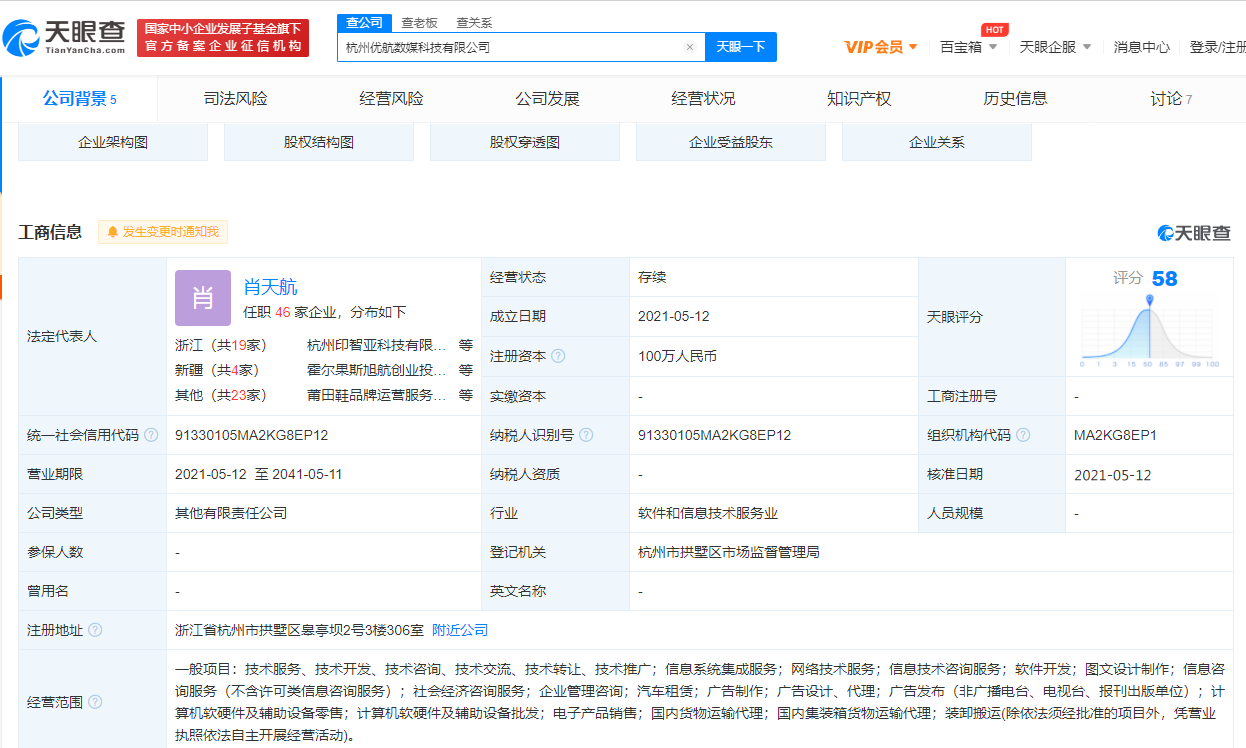
Task: Click help icon next to 经营范围
Action: tap(95, 702)
